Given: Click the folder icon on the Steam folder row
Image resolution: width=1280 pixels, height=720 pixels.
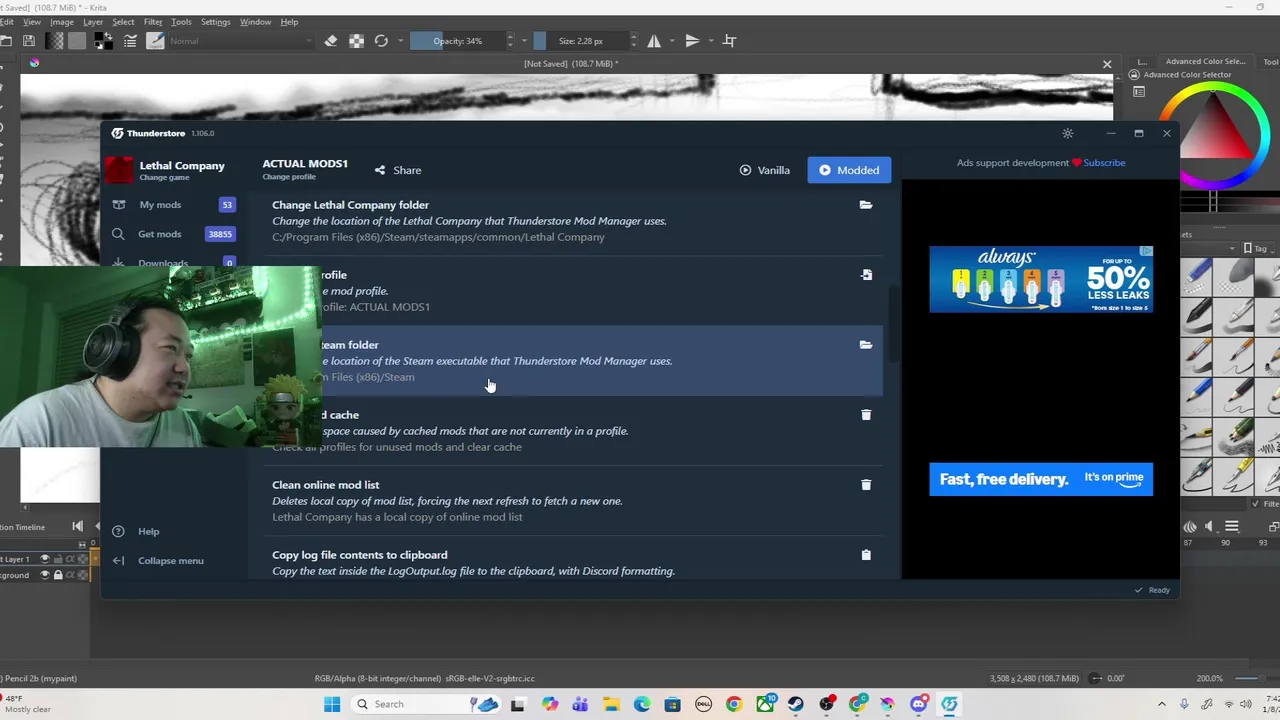Looking at the screenshot, I should click(x=866, y=345).
